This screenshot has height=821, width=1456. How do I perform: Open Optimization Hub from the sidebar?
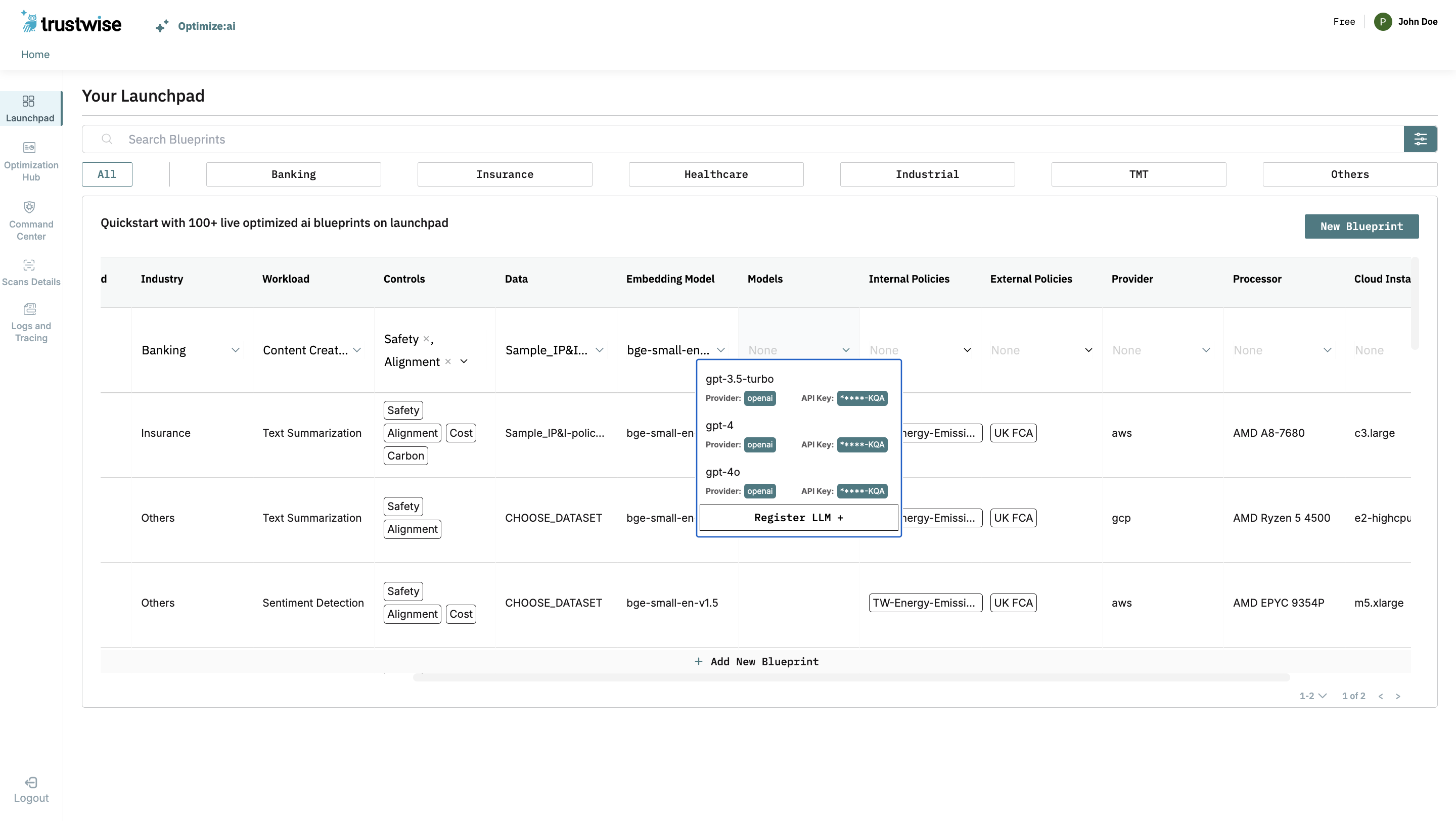pos(29,148)
